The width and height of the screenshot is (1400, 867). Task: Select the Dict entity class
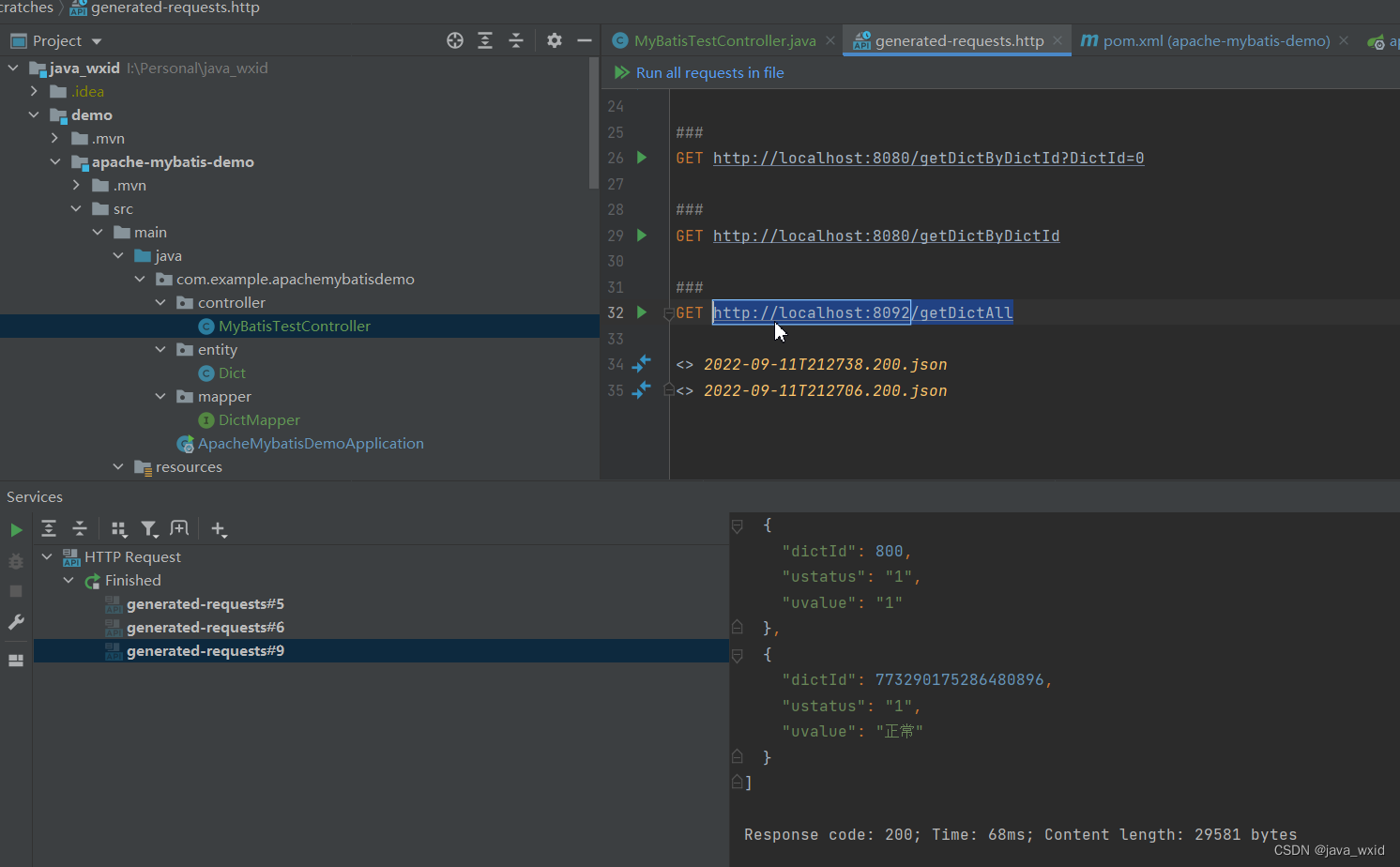(232, 373)
